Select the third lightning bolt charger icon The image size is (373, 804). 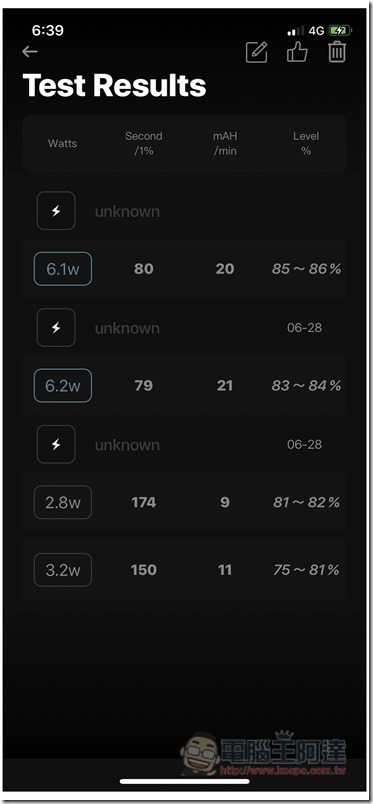point(56,445)
